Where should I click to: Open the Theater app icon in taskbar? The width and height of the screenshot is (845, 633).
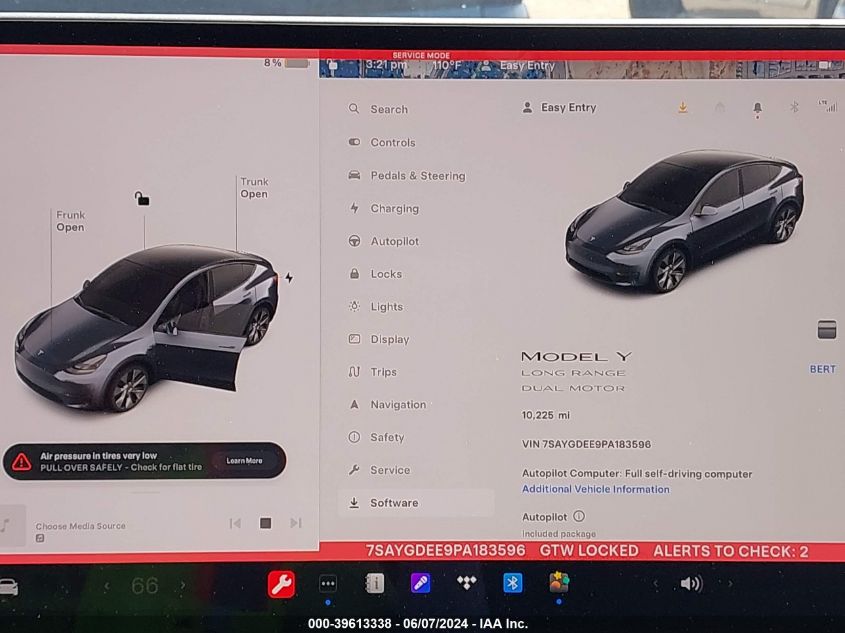coord(374,583)
